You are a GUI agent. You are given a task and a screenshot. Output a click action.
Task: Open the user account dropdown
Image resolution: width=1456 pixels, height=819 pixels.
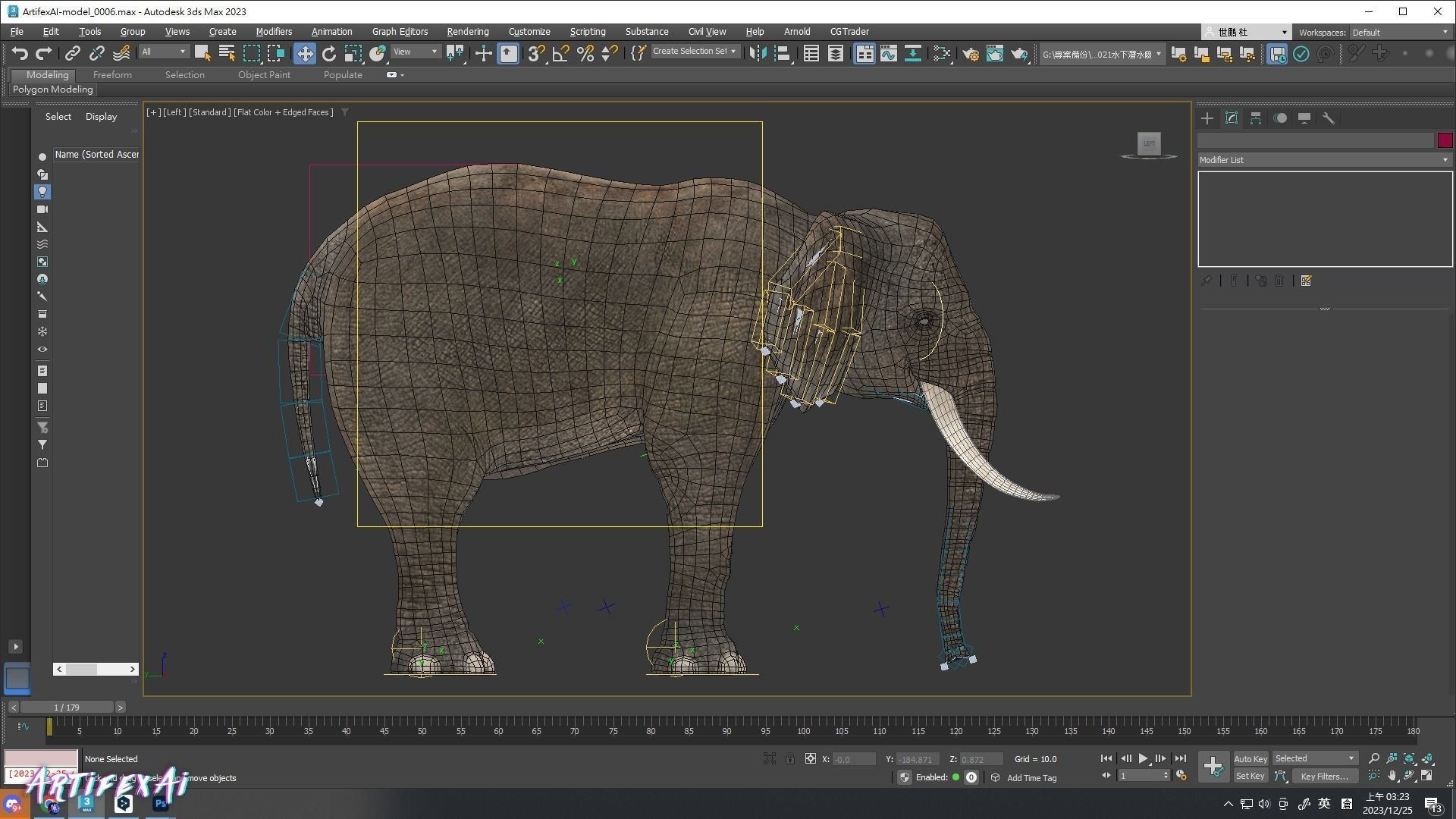click(1246, 32)
